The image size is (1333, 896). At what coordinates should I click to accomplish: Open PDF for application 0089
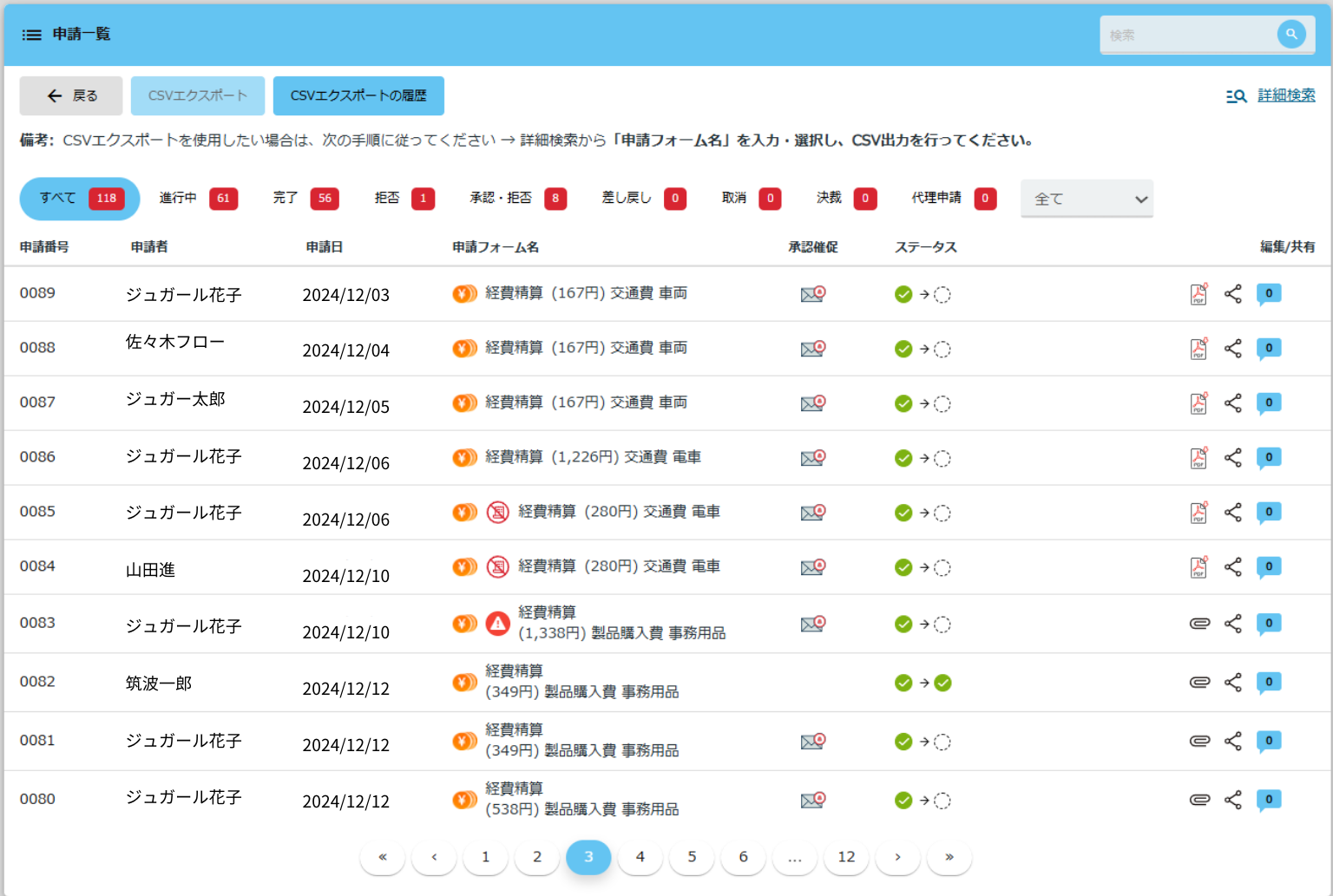(x=1198, y=294)
